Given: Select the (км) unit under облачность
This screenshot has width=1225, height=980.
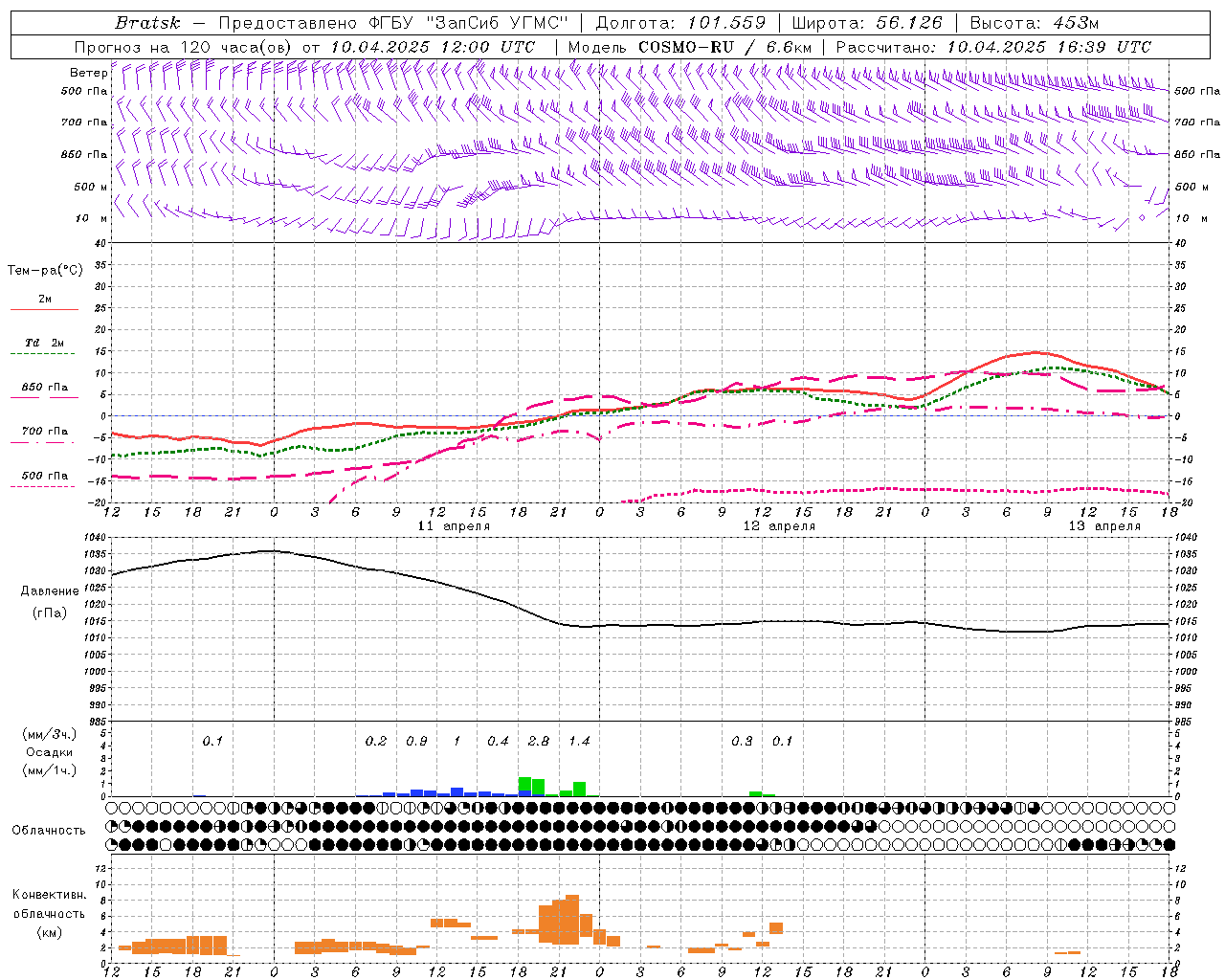Looking at the screenshot, I should pos(50,932).
